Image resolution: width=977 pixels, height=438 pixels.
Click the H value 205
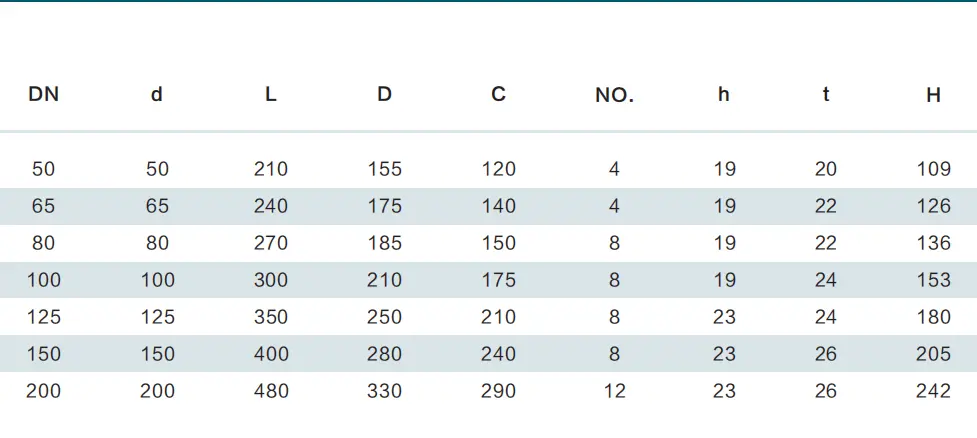coord(933,354)
